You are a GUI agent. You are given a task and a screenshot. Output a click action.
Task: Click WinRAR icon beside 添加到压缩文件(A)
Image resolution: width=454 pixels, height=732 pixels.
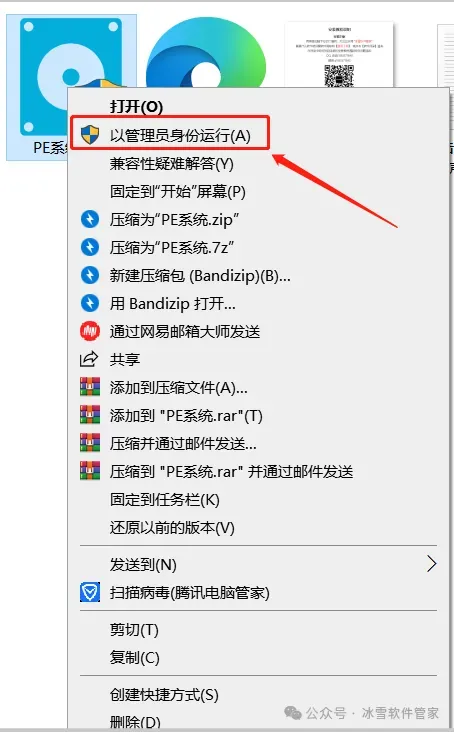[90, 387]
